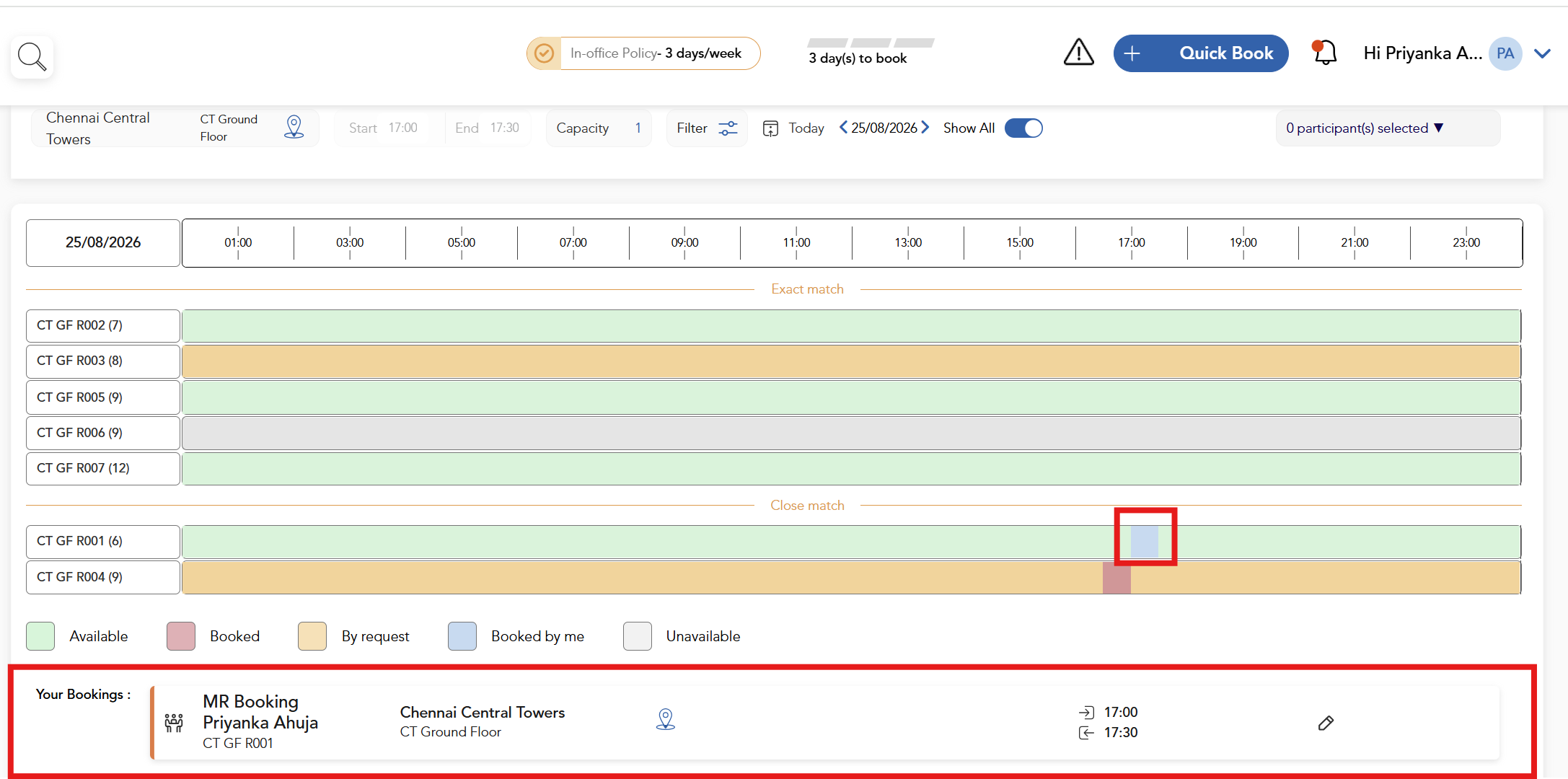Click the Available legend color swatch
Image resolution: width=1568 pixels, height=779 pixels.
(40, 636)
